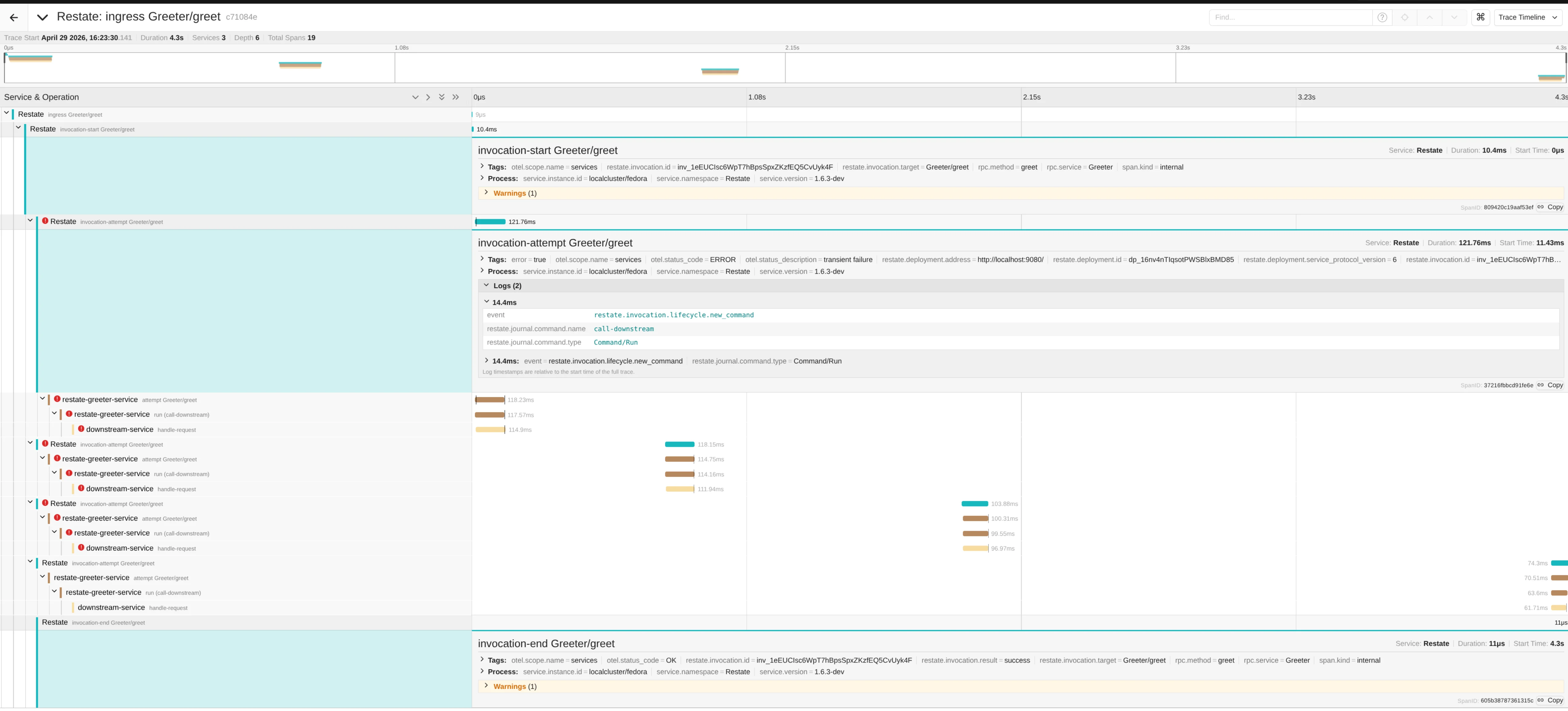The image size is (1568, 711).
Task: Click error icon on first invocation-attempt row
Action: [45, 220]
